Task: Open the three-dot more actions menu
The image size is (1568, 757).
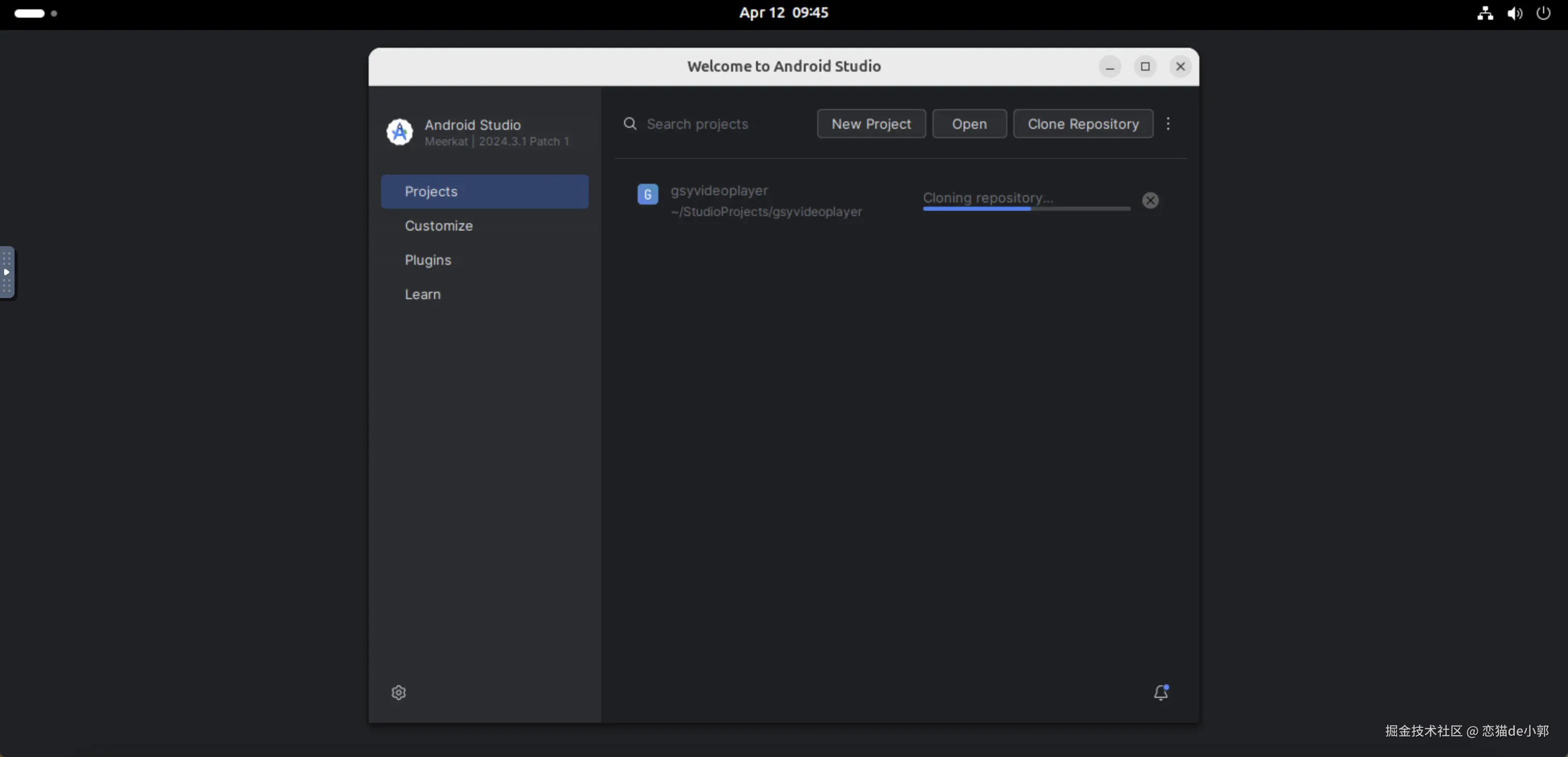Action: [1168, 124]
